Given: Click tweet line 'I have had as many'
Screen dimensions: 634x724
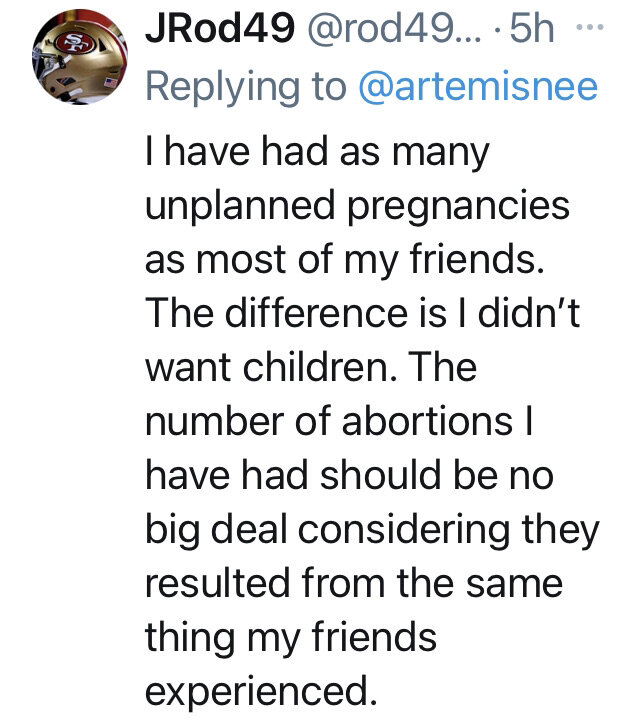Looking at the screenshot, I should tap(317, 153).
